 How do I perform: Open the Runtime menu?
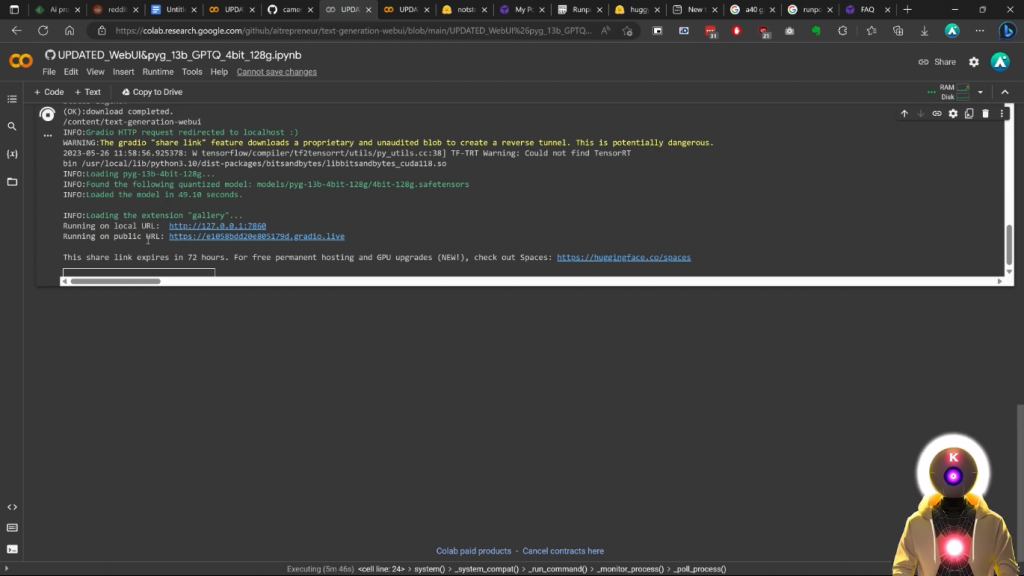[158, 72]
